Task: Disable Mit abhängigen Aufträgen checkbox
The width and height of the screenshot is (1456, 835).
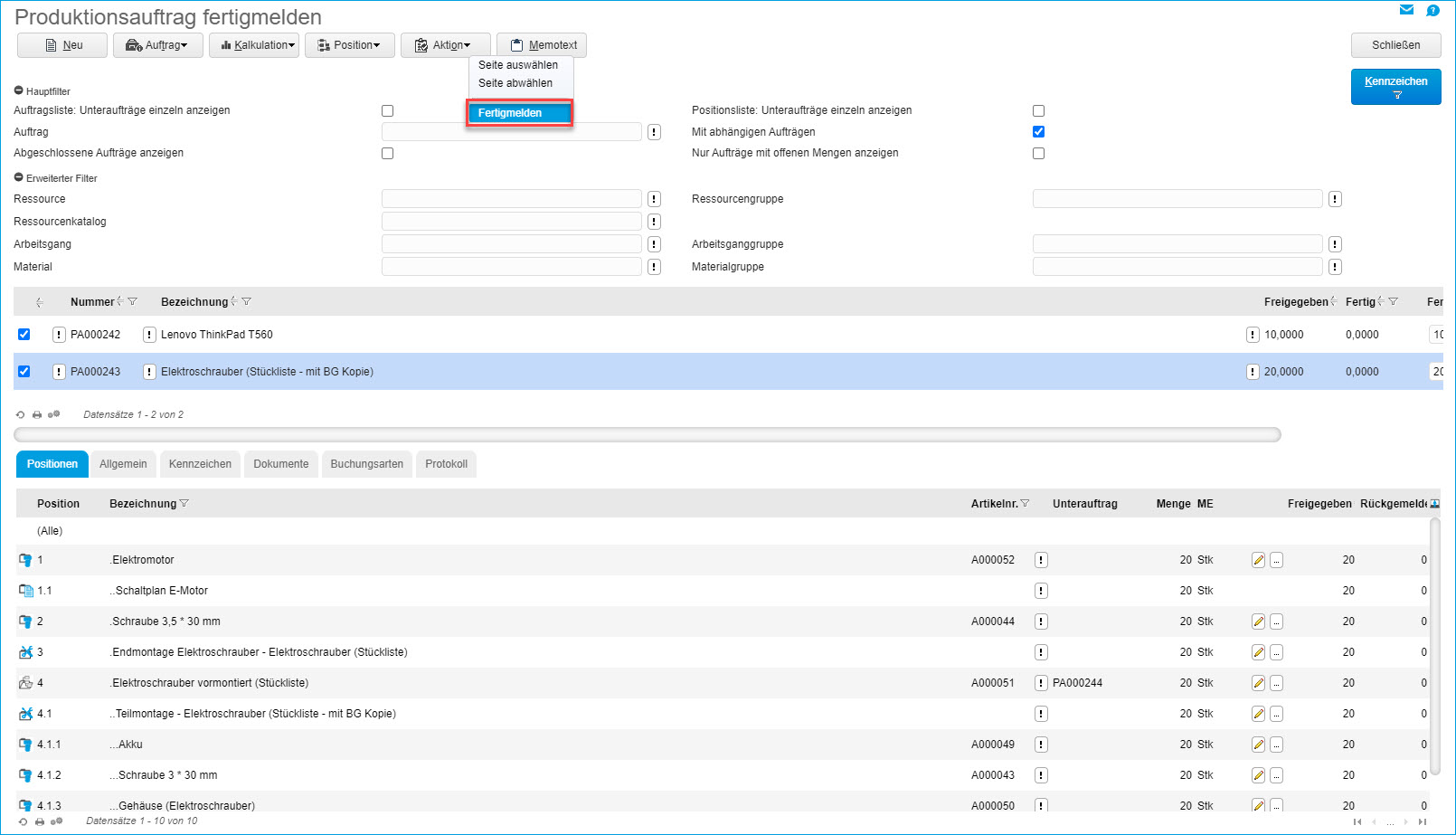Action: (1038, 132)
